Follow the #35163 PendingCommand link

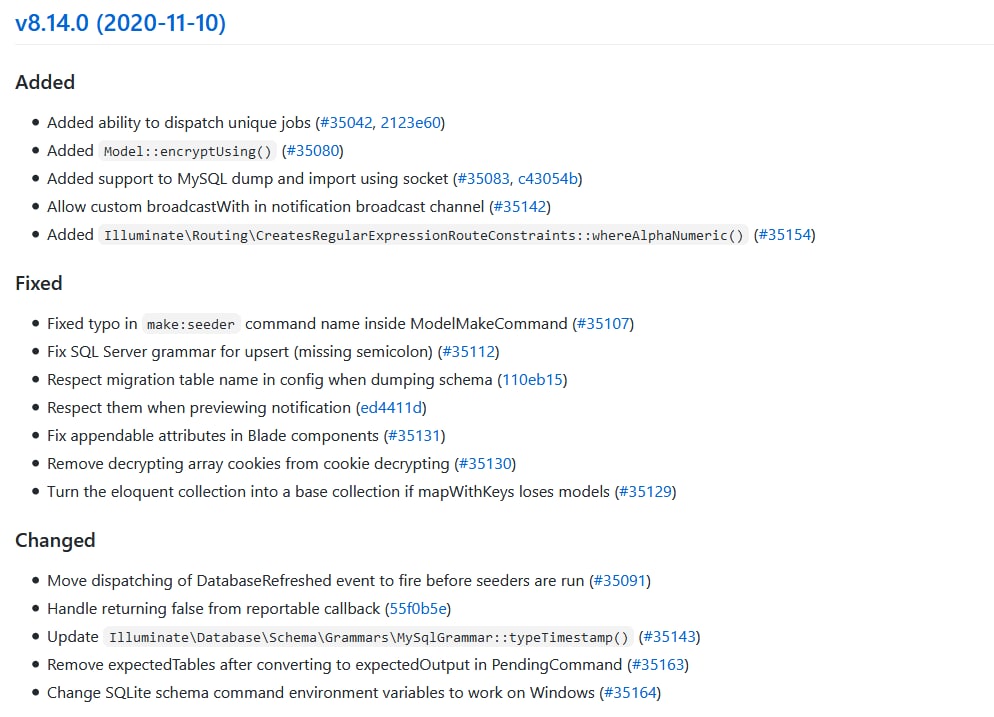pos(658,665)
